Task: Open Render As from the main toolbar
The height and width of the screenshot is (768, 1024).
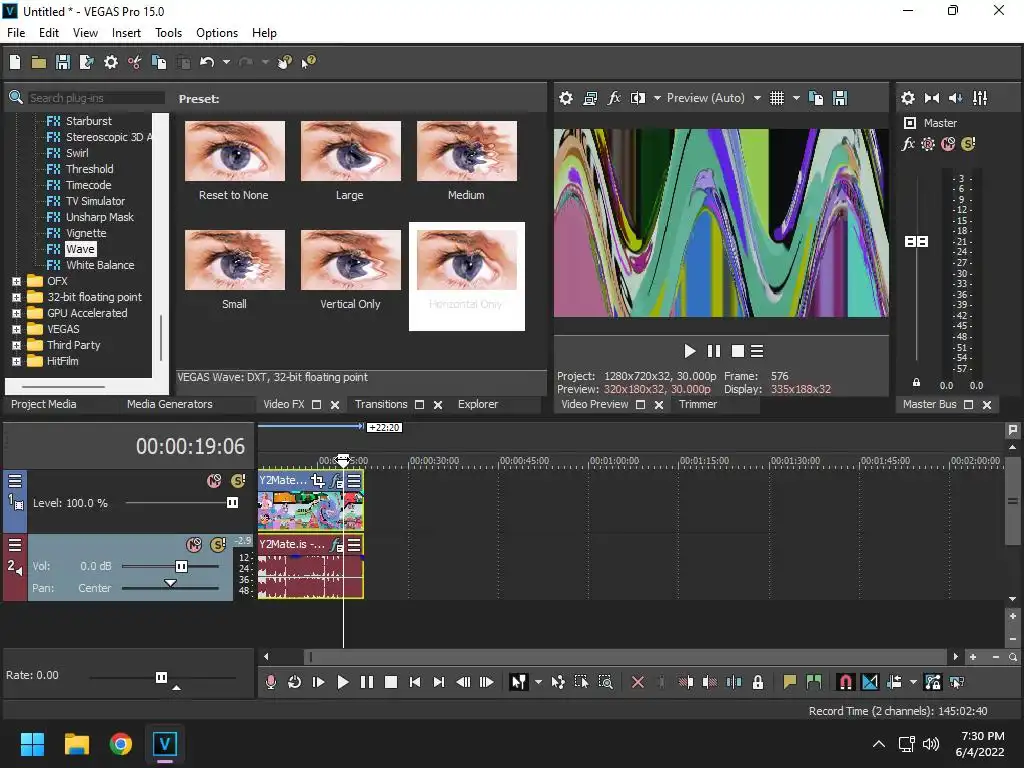Action: [x=86, y=62]
